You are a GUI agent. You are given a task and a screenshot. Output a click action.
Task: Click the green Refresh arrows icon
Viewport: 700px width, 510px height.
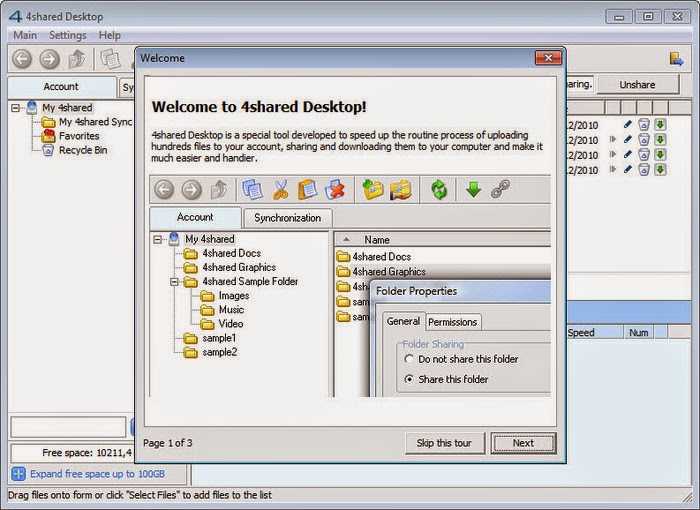(439, 189)
